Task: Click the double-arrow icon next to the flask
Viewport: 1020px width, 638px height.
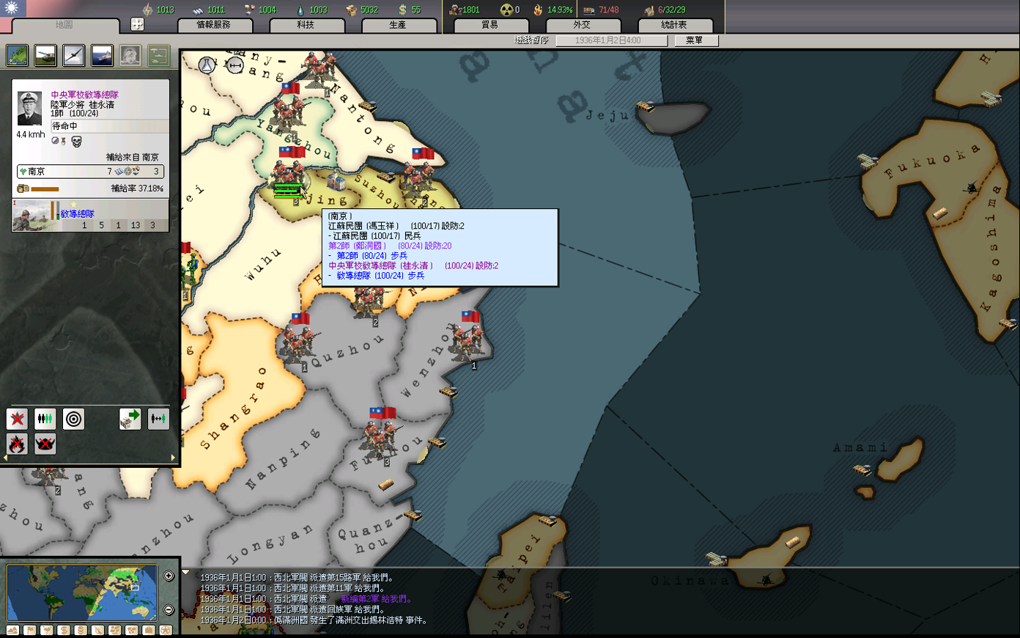Action: [235, 65]
